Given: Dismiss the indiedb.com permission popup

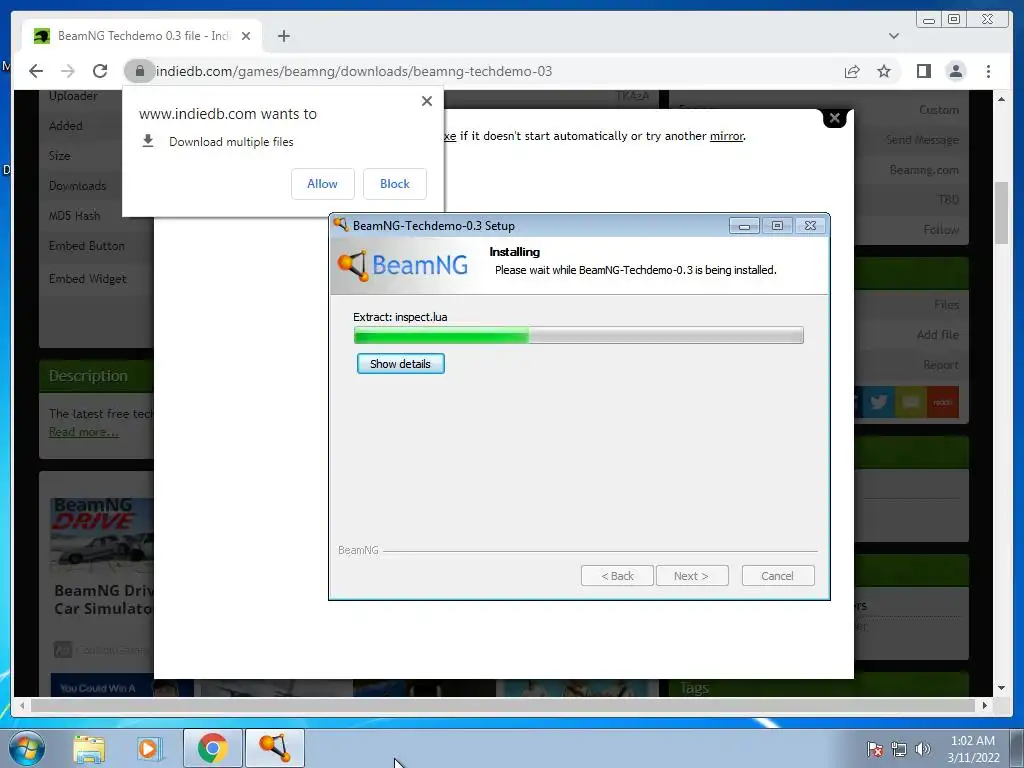Looking at the screenshot, I should [426, 101].
